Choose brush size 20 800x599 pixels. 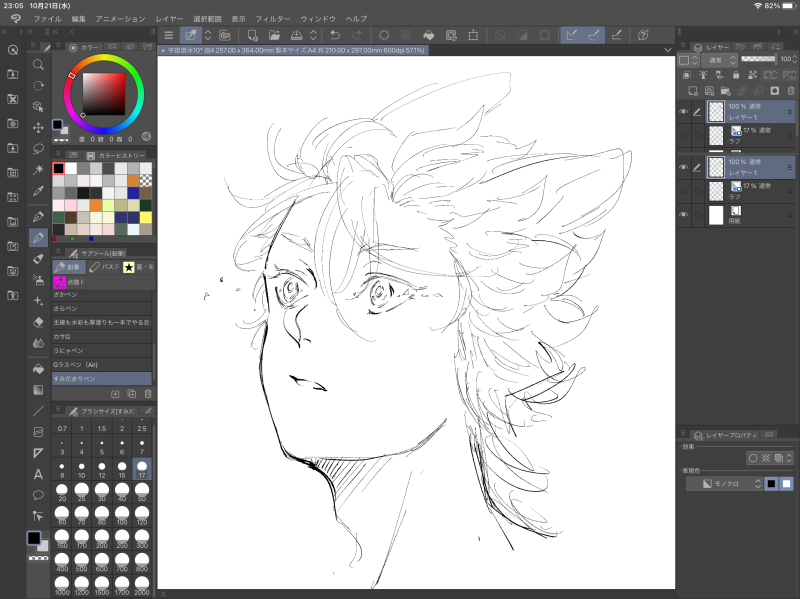click(62, 492)
